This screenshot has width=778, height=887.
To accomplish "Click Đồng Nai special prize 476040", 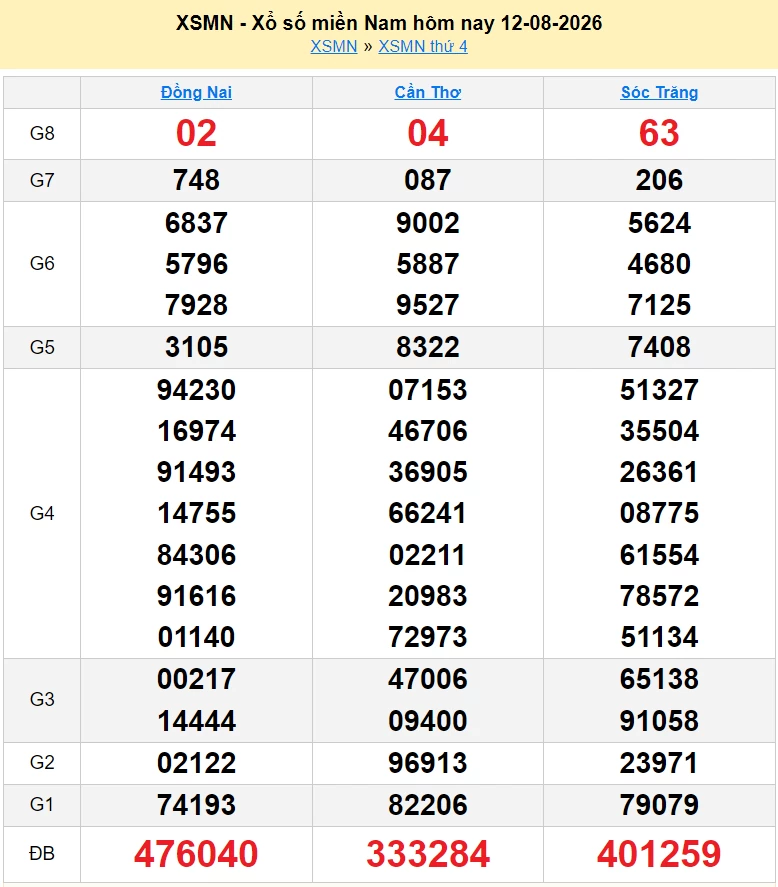I will (x=196, y=854).
